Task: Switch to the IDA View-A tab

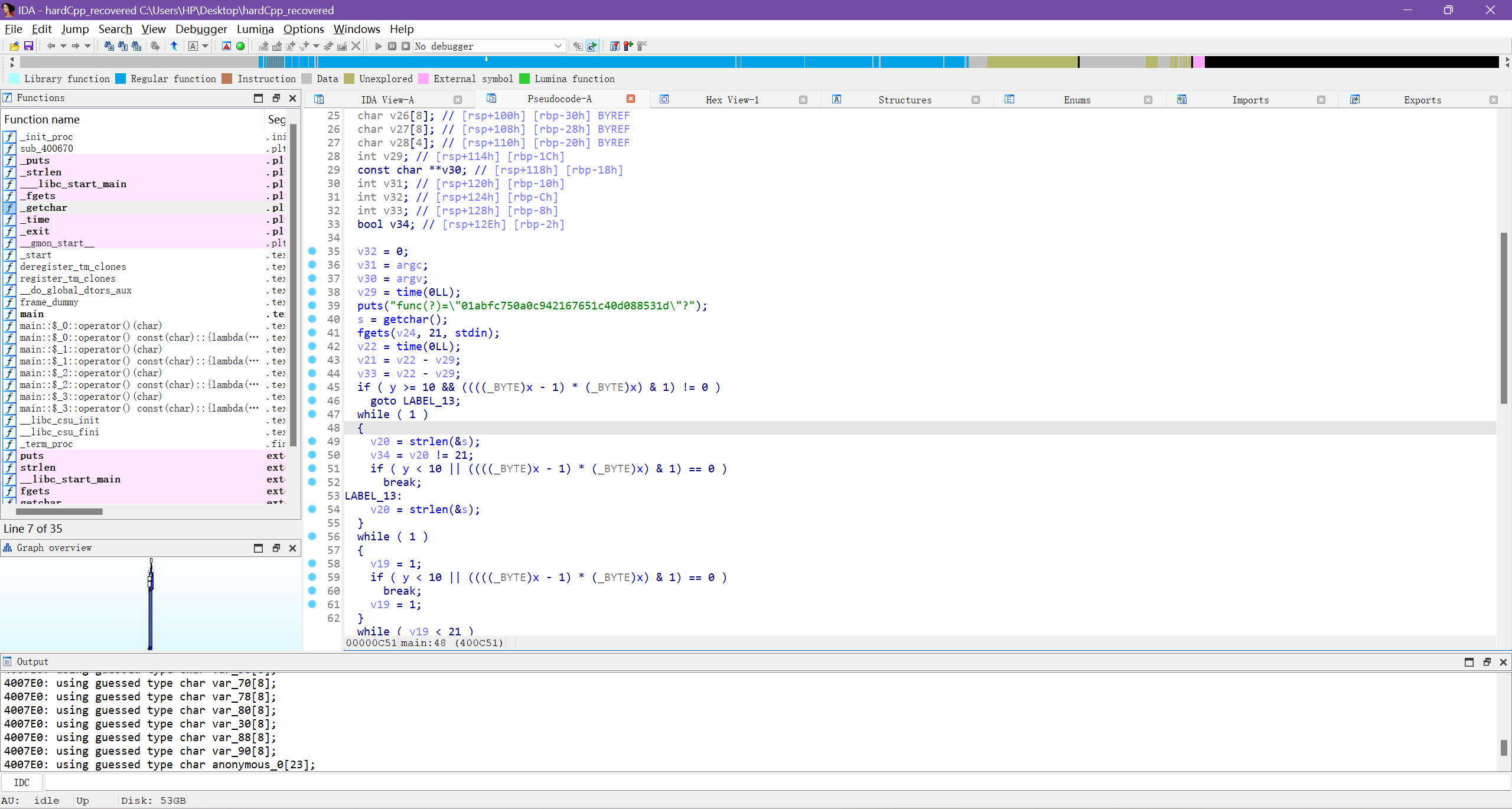Action: click(387, 100)
